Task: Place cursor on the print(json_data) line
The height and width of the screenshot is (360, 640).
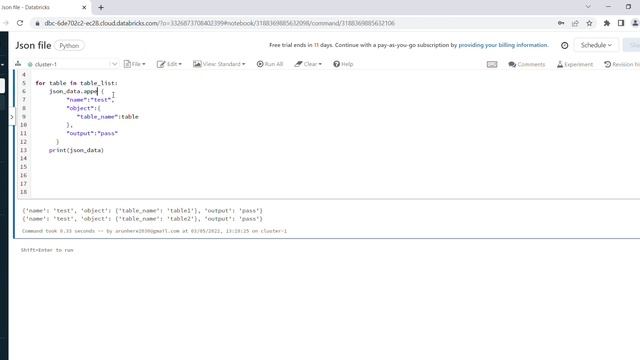Action: [x=76, y=150]
